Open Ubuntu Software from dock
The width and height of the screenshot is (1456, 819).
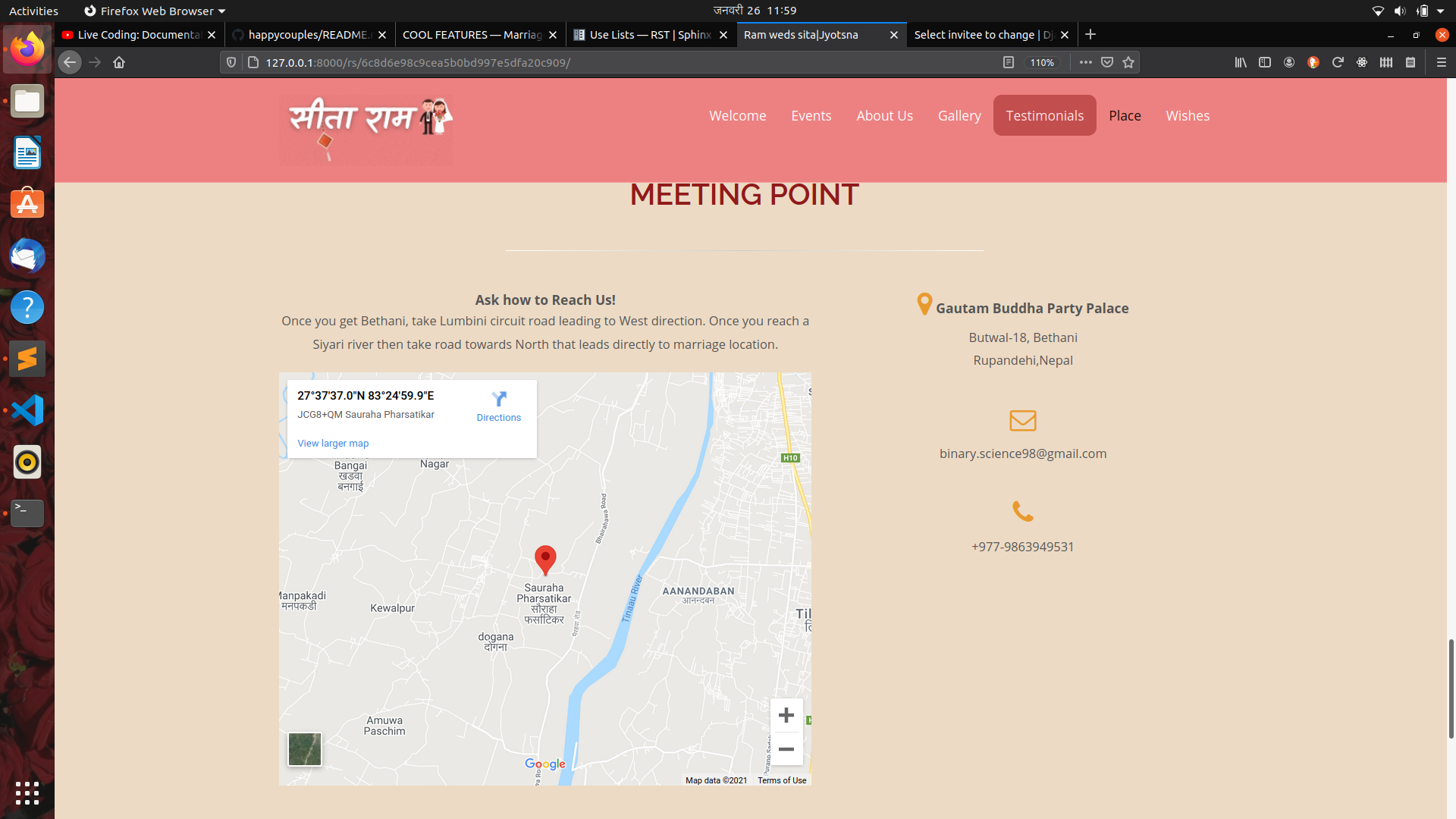coord(27,204)
